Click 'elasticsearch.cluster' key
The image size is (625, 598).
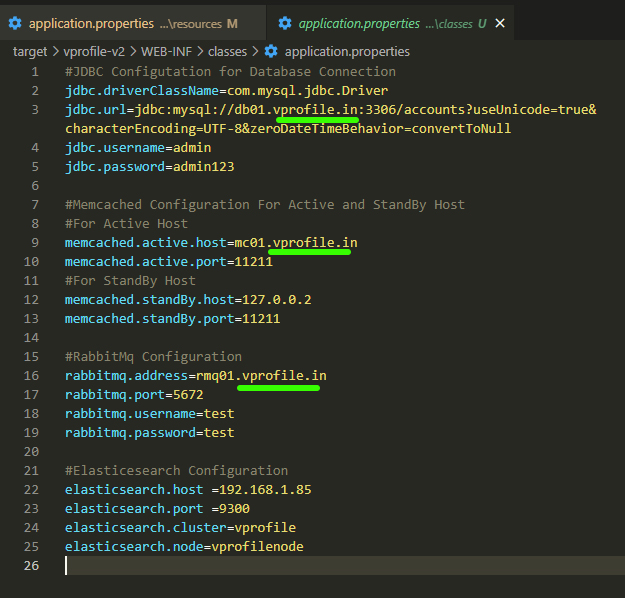point(145,528)
